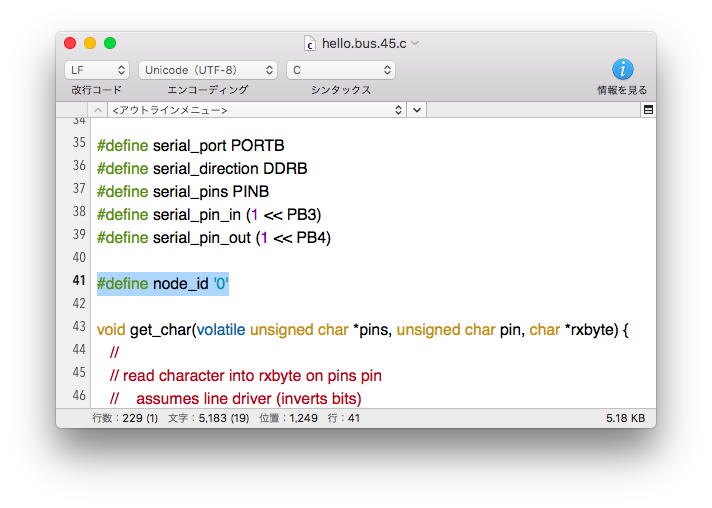
Task: Click the volatile keyword on line 43
Action: click(221, 330)
